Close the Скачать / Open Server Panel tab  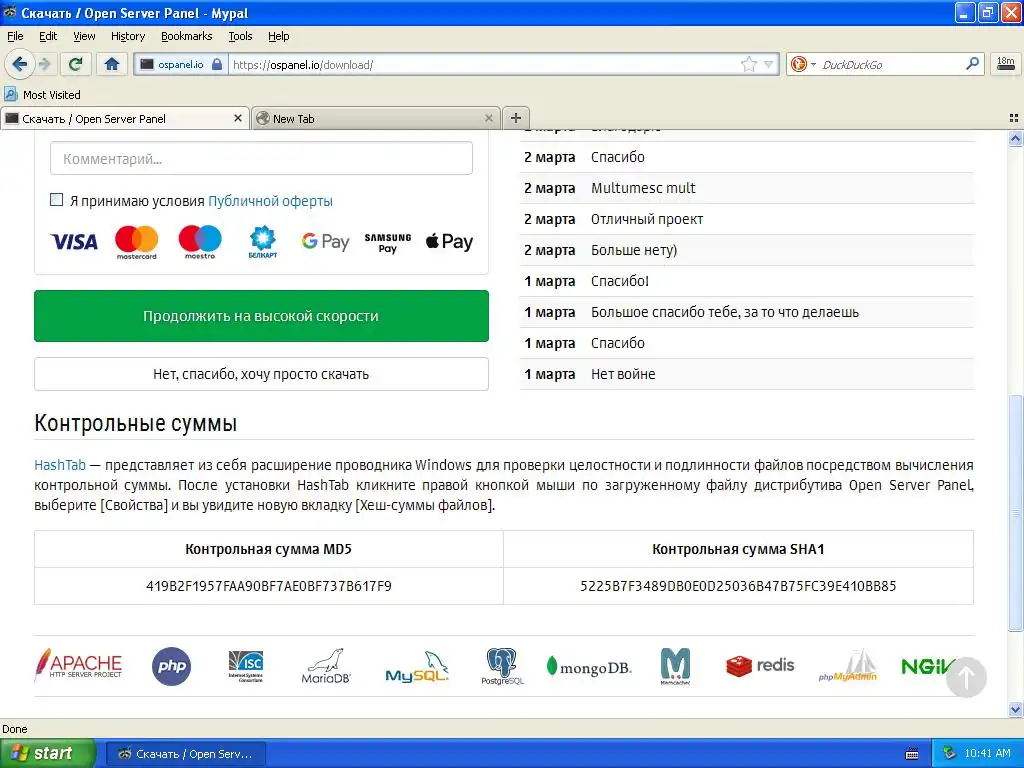pyautogui.click(x=238, y=118)
